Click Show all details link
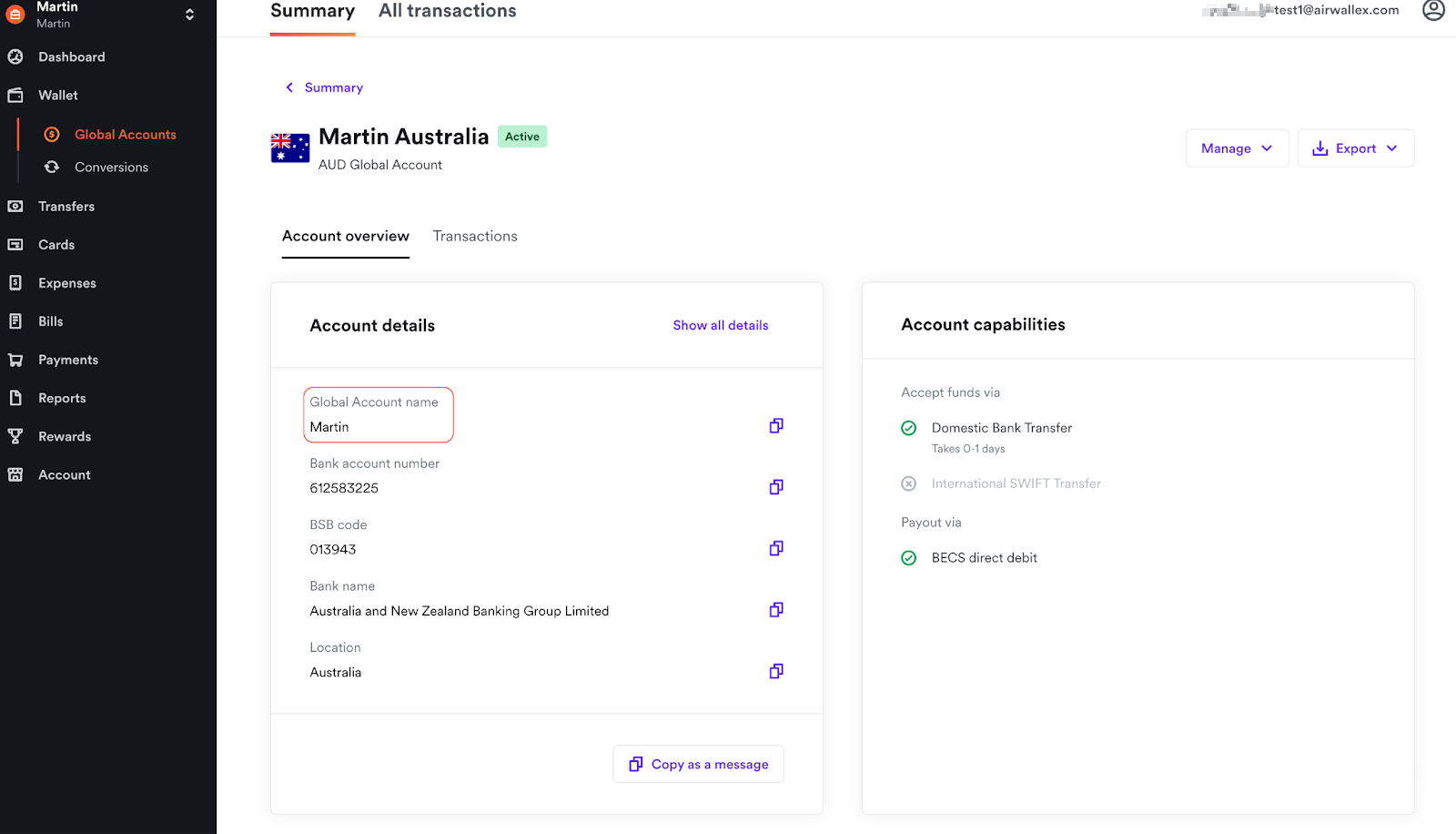The width and height of the screenshot is (1456, 834). pos(720,325)
